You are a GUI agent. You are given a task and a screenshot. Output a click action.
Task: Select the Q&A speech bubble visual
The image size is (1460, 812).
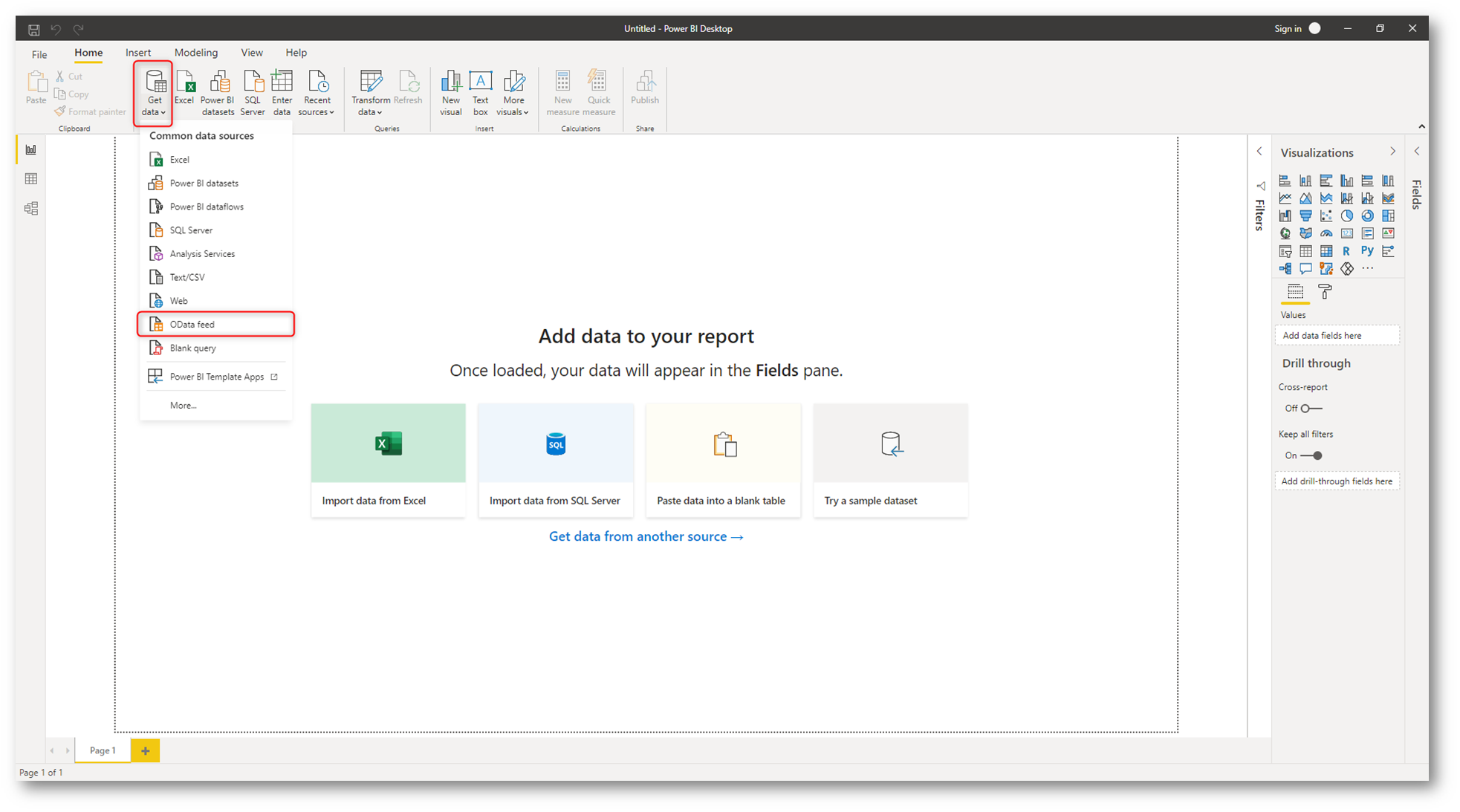coord(1305,269)
